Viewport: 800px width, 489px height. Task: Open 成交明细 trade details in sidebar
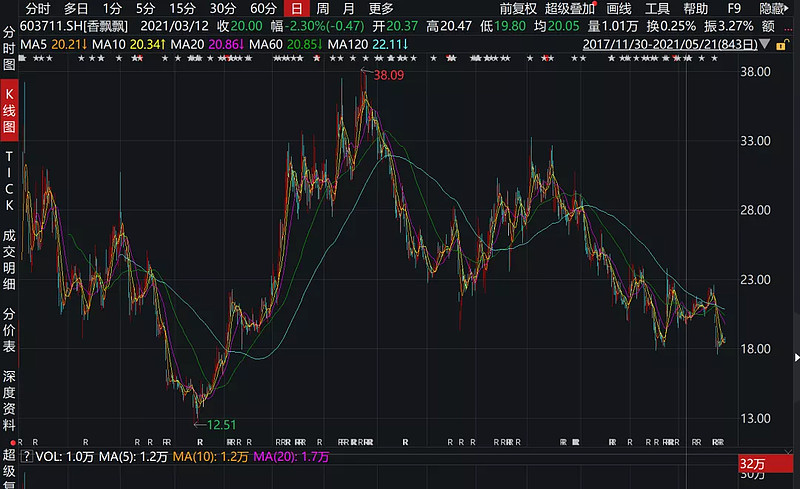coord(9,255)
